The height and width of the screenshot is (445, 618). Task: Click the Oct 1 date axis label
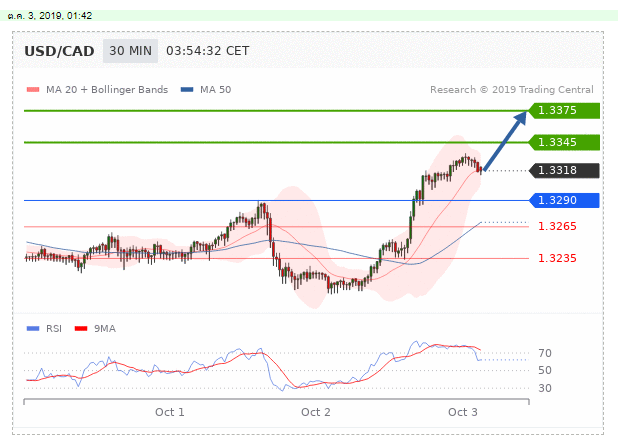[x=169, y=412]
